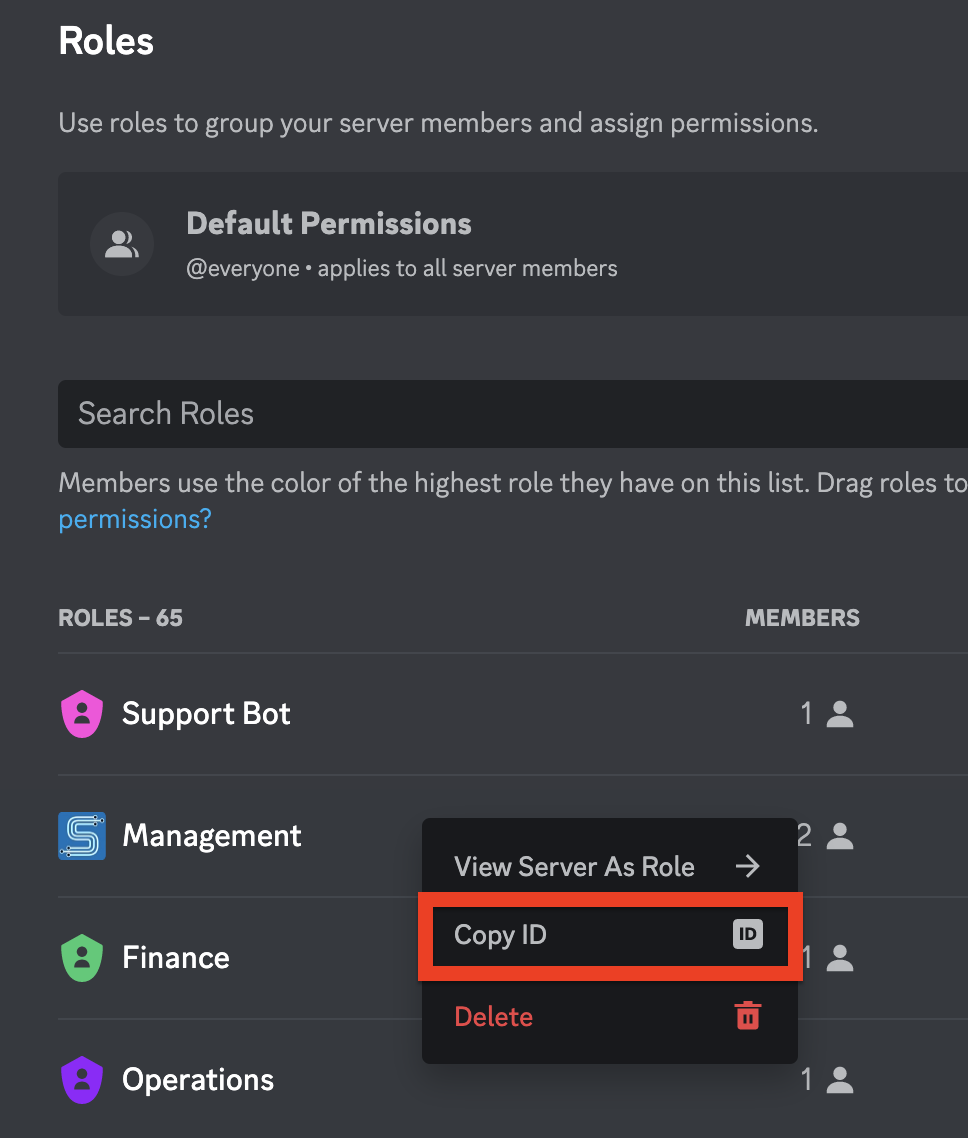Click the purple Operations role shield icon

pos(82,1080)
